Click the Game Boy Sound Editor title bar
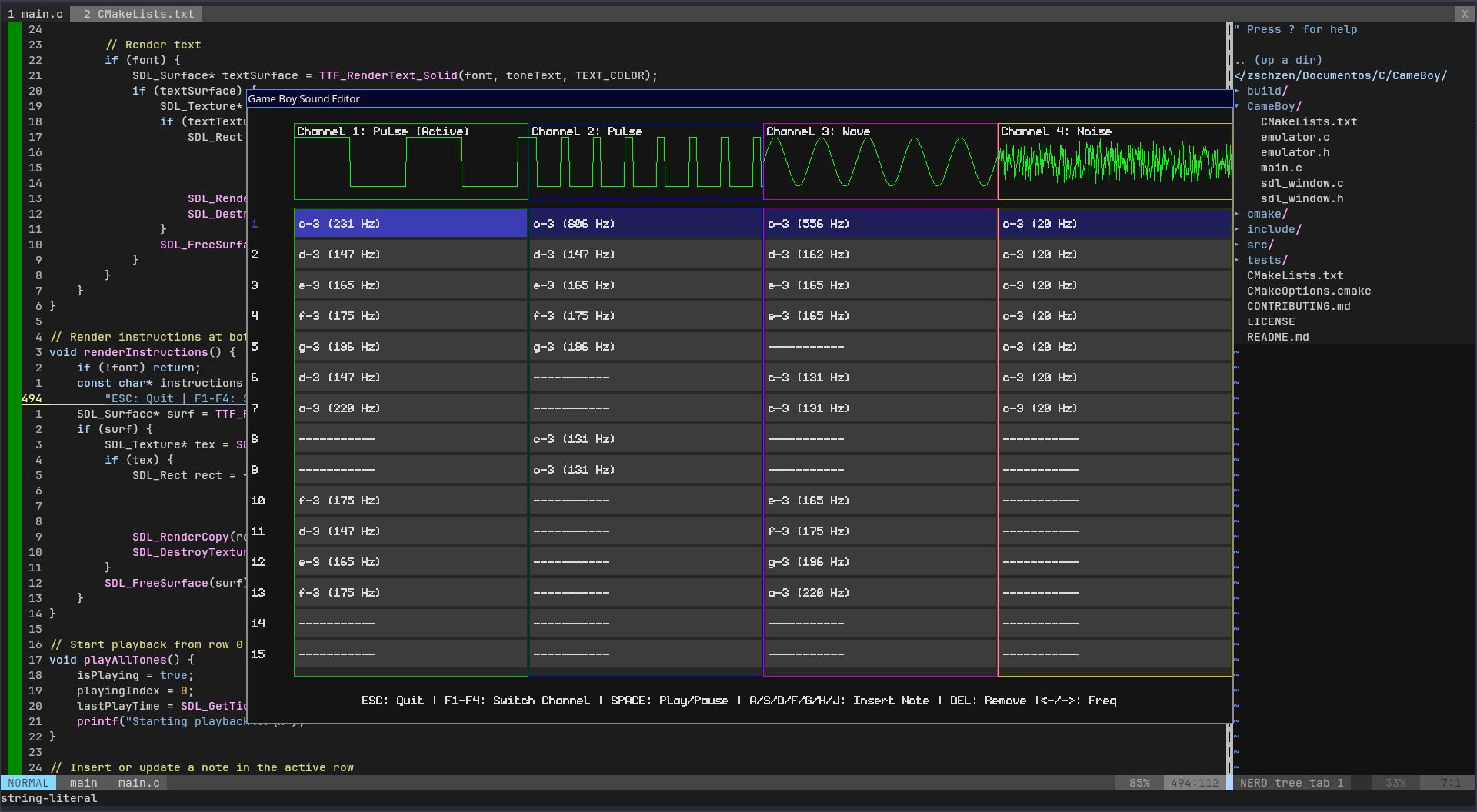The image size is (1477, 812). [739, 98]
